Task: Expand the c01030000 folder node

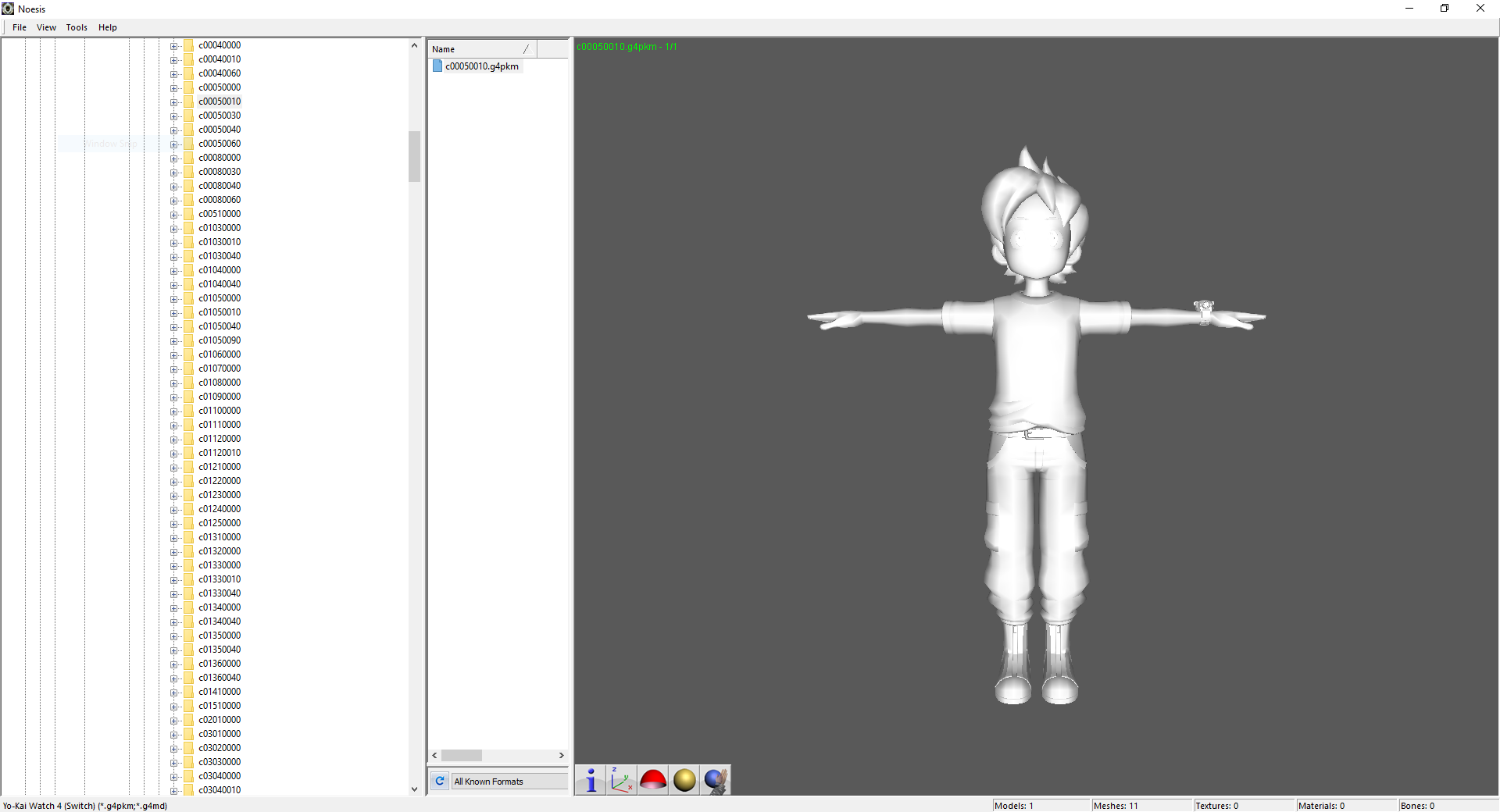Action: tap(173, 229)
